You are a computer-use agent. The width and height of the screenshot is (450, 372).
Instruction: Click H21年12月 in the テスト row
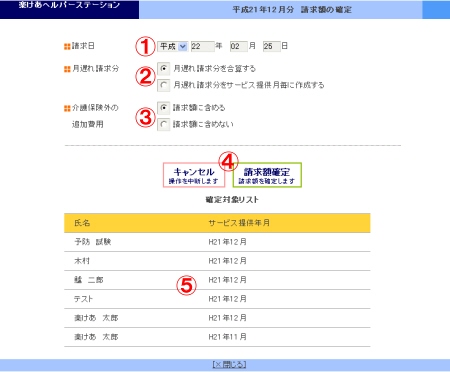coord(227,299)
